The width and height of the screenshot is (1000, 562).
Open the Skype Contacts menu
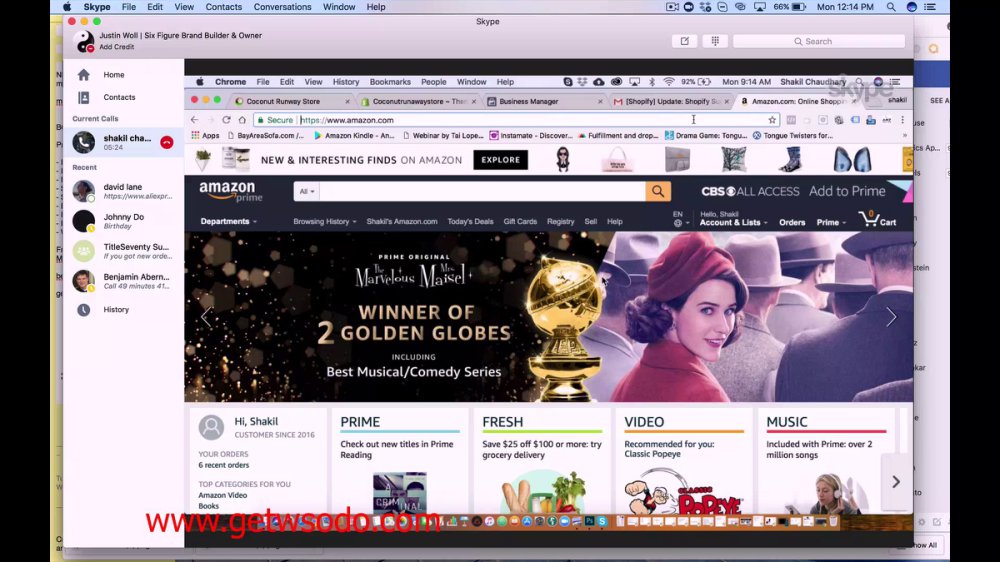coord(223,7)
